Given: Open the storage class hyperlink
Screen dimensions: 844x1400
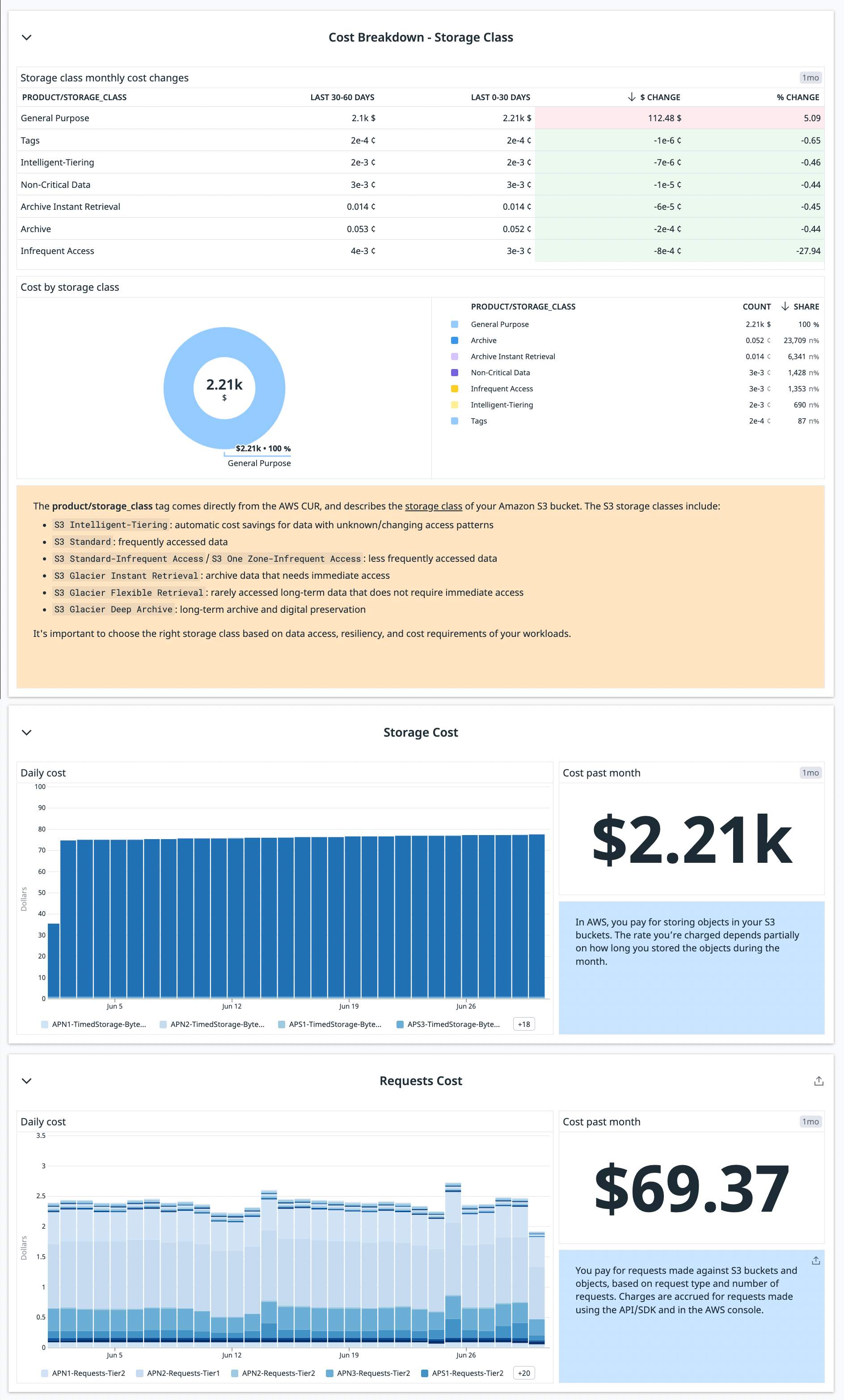Looking at the screenshot, I should coord(434,506).
